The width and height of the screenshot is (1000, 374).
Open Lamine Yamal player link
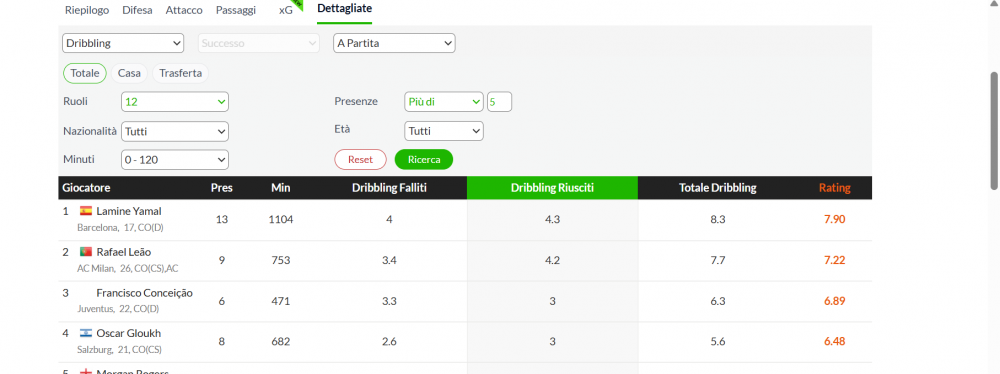coord(129,211)
